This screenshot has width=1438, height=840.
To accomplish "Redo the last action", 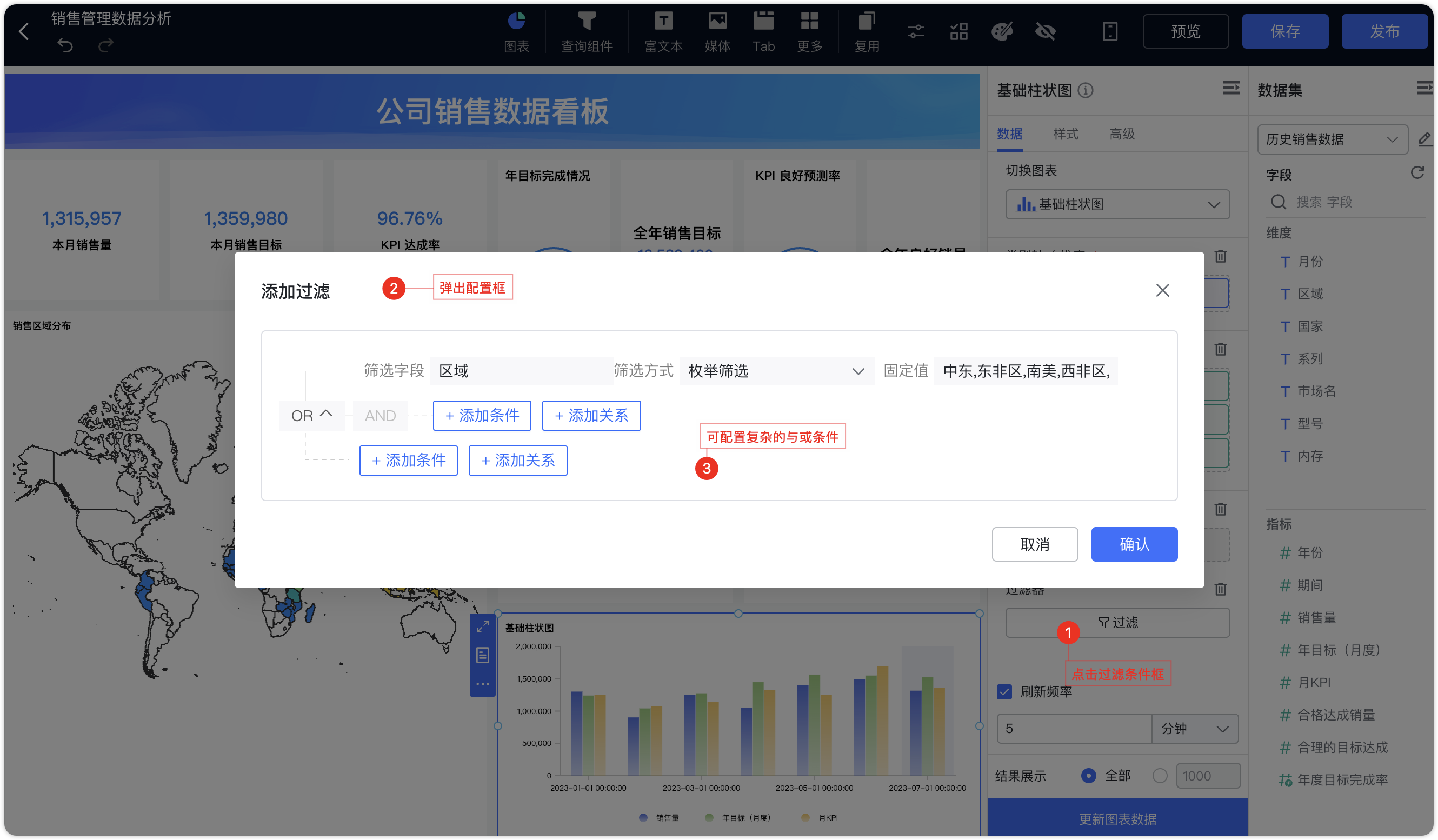I will (x=106, y=45).
